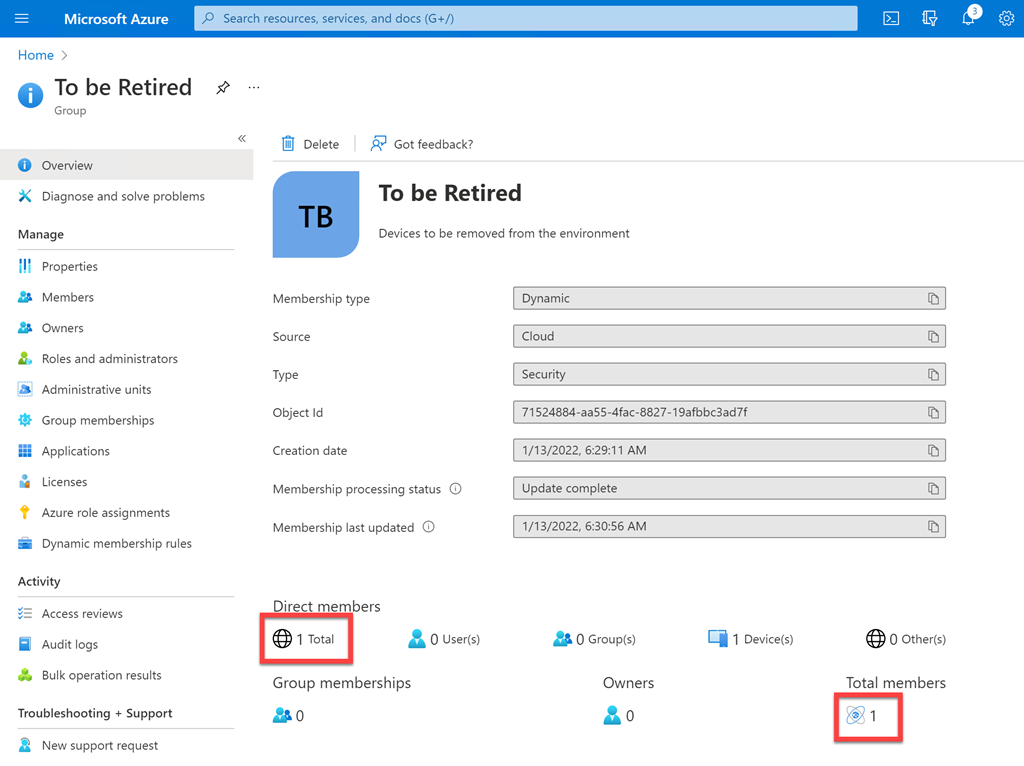1024x766 pixels.
Task: Open Dynamic membership rules
Action: tap(116, 544)
